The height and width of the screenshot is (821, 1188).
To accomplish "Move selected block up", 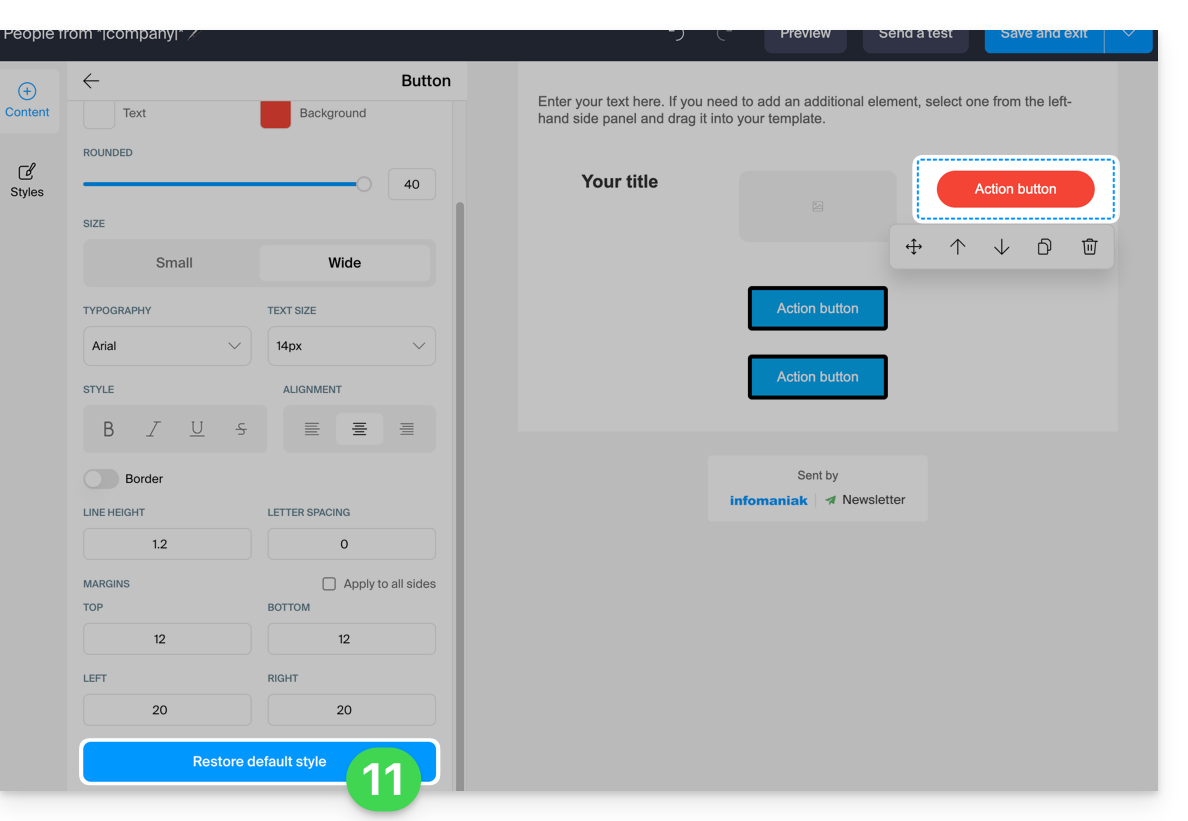I will click(x=957, y=247).
